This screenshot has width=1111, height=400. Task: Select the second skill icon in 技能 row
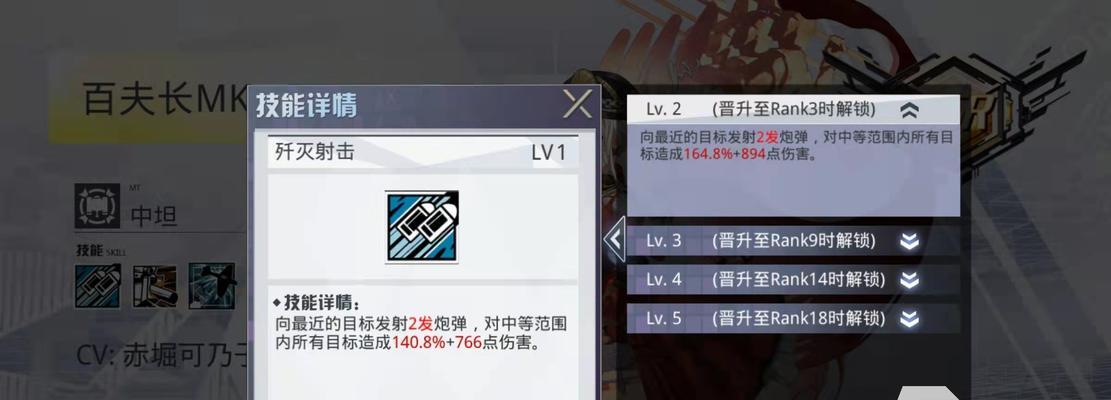(154, 286)
